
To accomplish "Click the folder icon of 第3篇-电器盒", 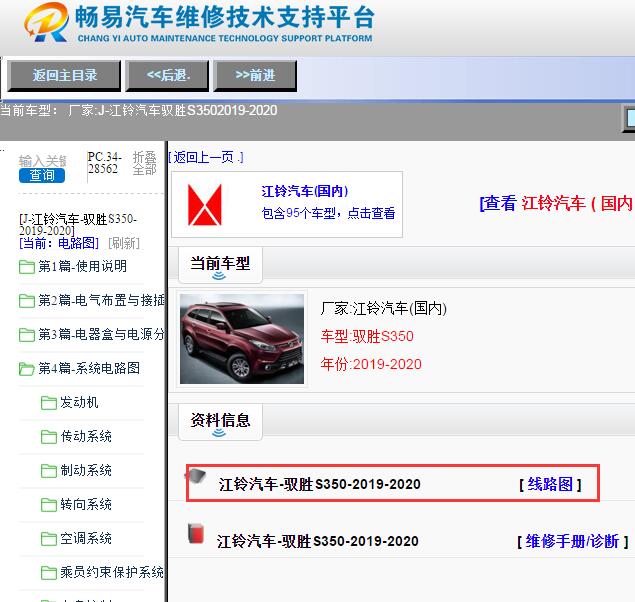I will [27, 335].
